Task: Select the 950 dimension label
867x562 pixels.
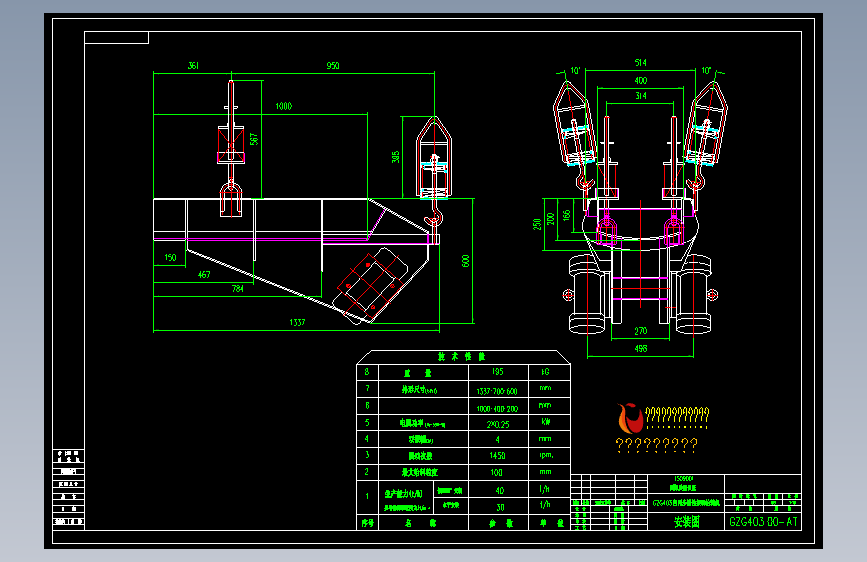Action: tap(333, 66)
